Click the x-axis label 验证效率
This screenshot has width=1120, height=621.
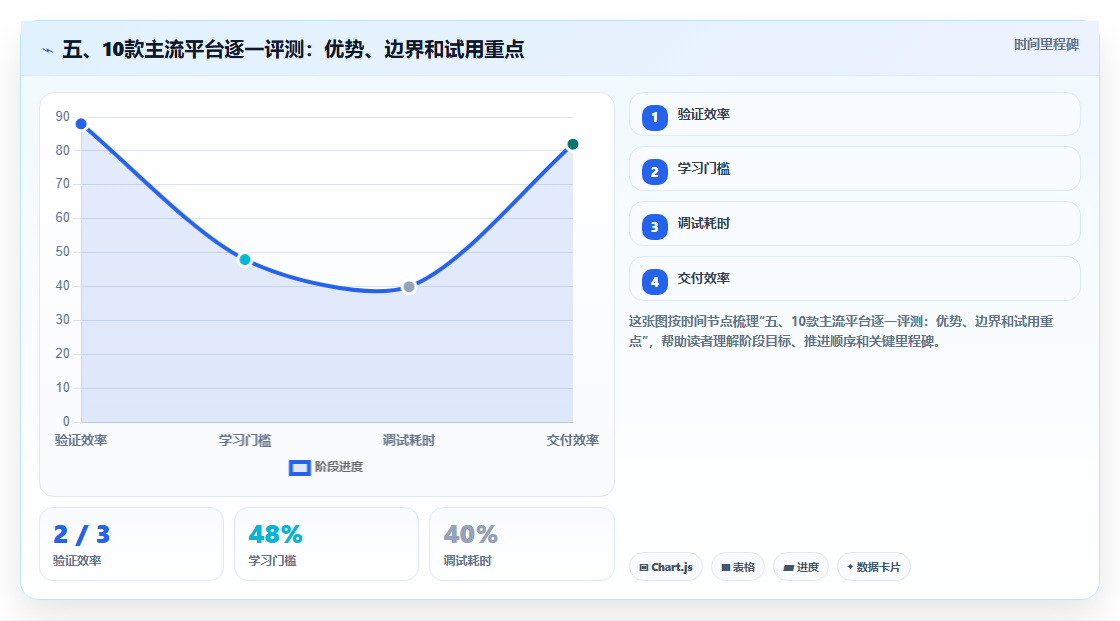point(81,440)
